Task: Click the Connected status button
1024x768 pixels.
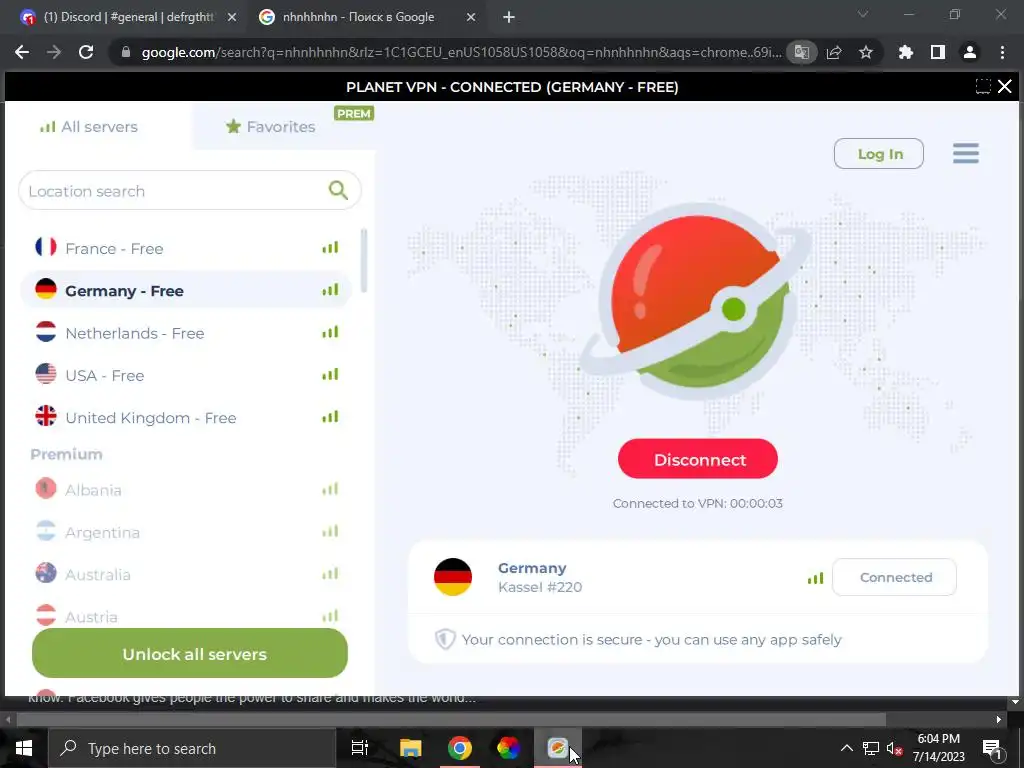Action: click(895, 577)
